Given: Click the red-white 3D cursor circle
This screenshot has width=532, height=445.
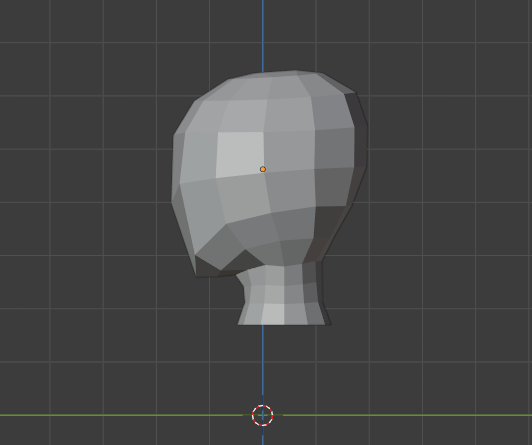Looking at the screenshot, I should pyautogui.click(x=263, y=415).
